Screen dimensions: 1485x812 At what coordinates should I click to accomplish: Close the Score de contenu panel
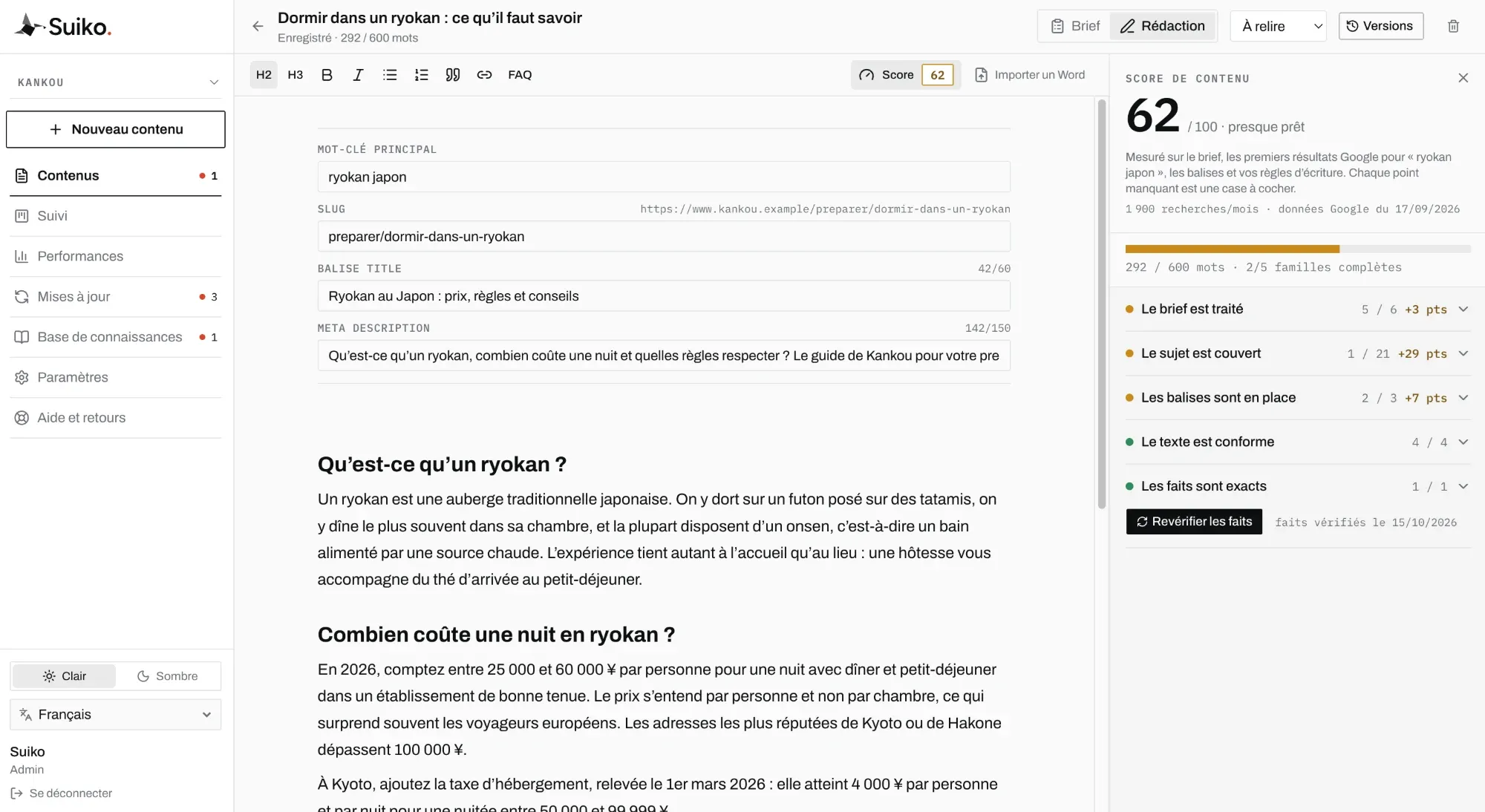(x=1463, y=78)
